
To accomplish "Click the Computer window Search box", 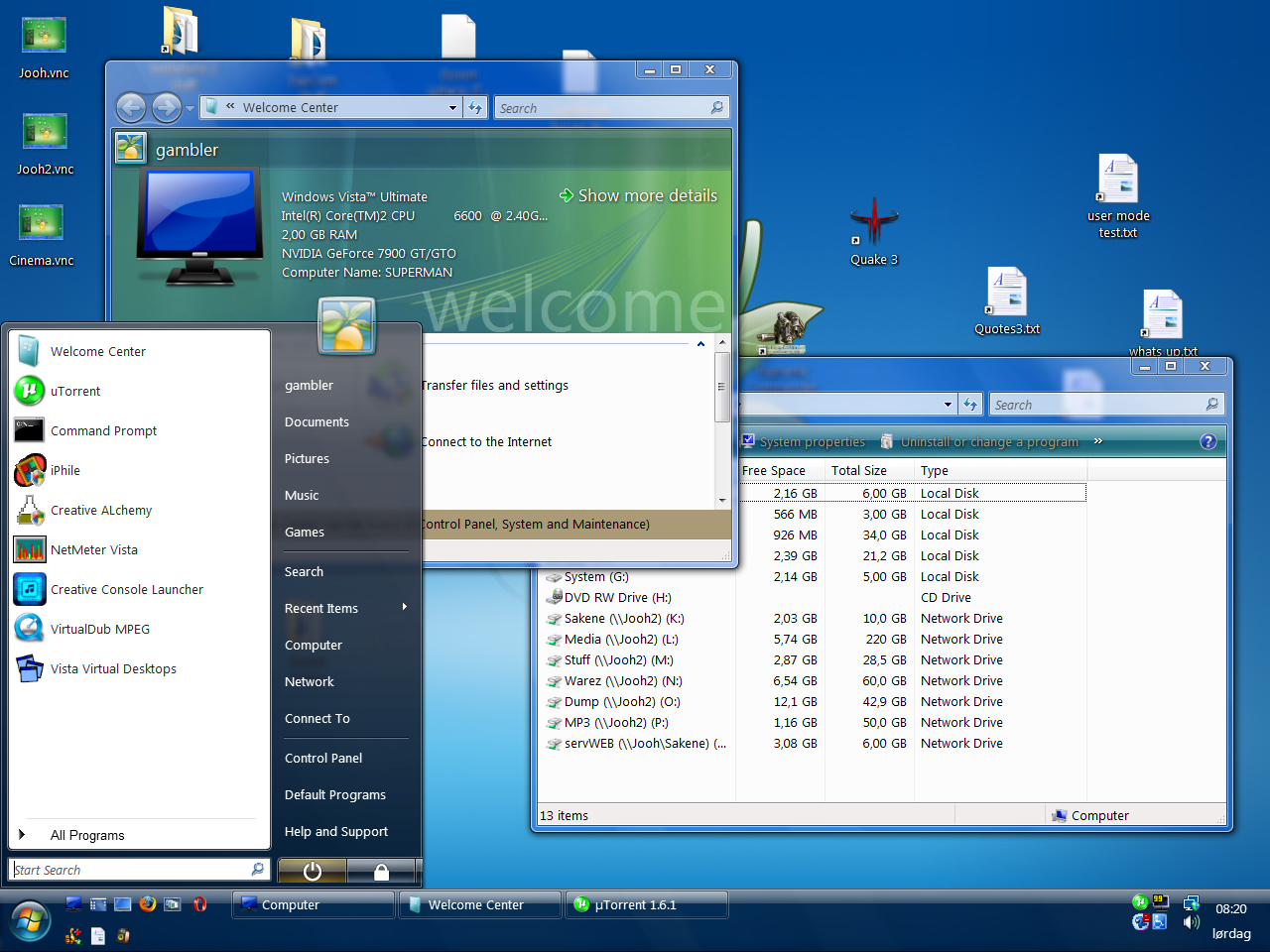I will 1106,405.
